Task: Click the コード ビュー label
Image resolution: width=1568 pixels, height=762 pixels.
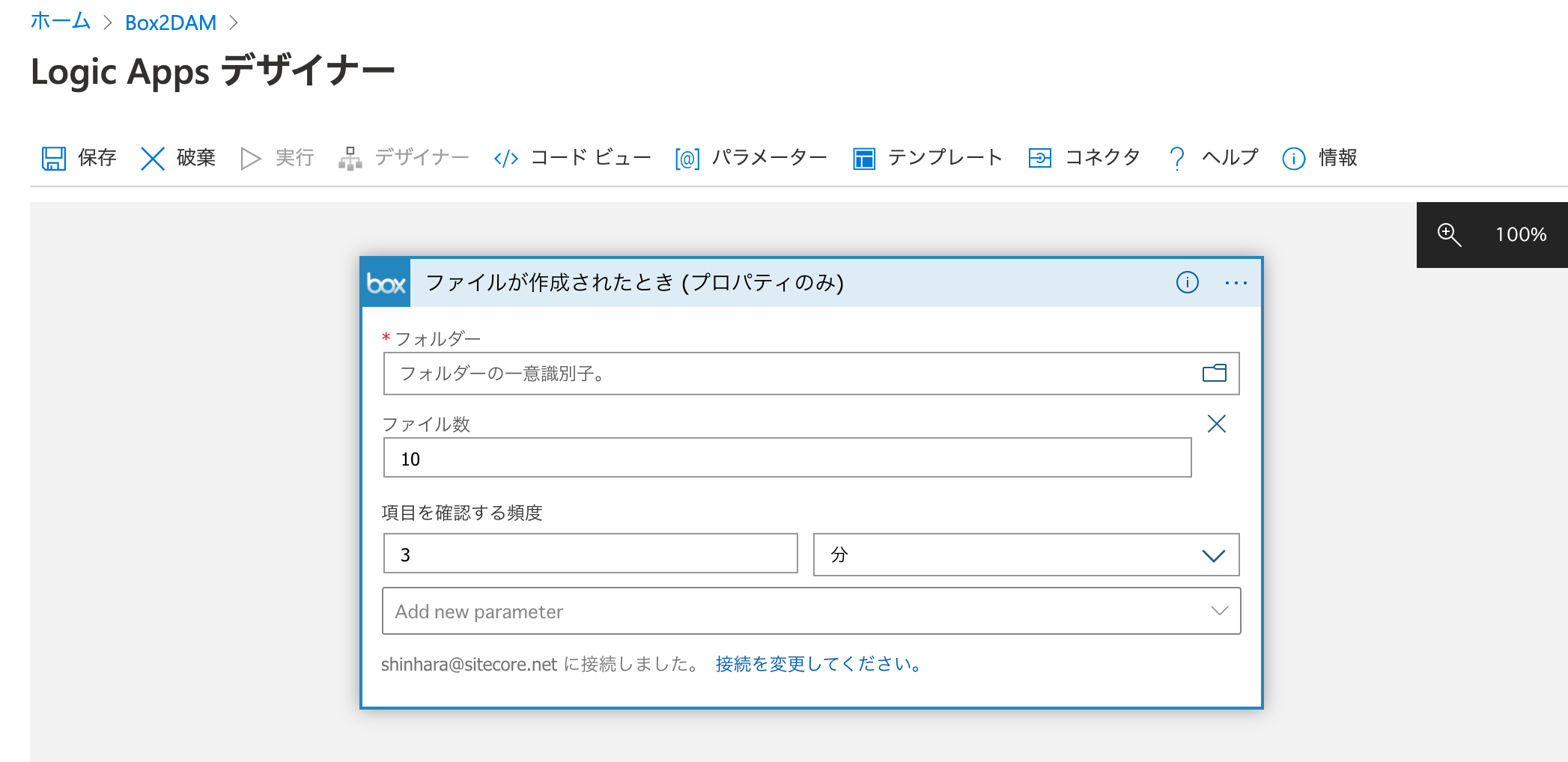Action: coord(591,158)
